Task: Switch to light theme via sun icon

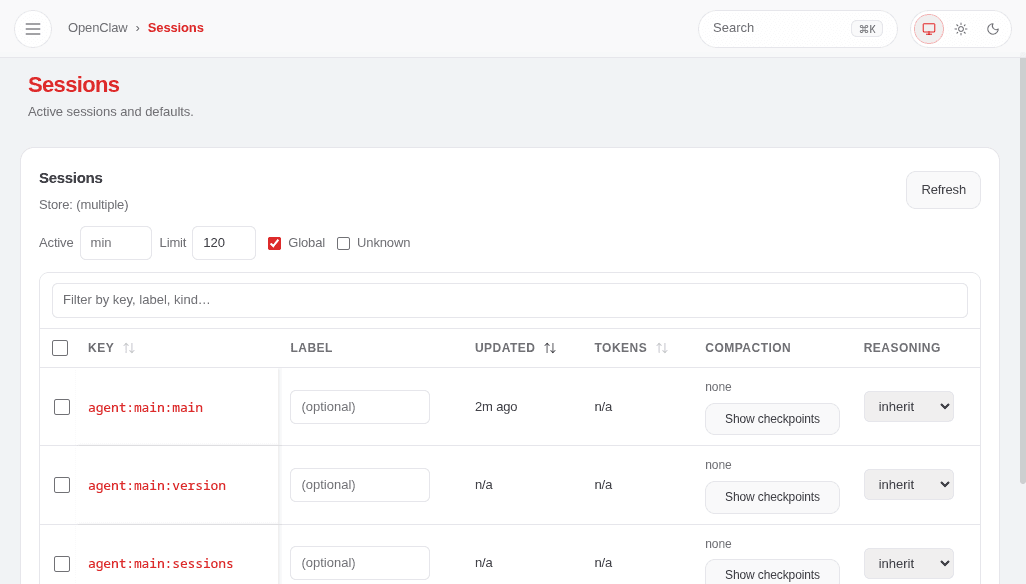Action: [x=961, y=29]
